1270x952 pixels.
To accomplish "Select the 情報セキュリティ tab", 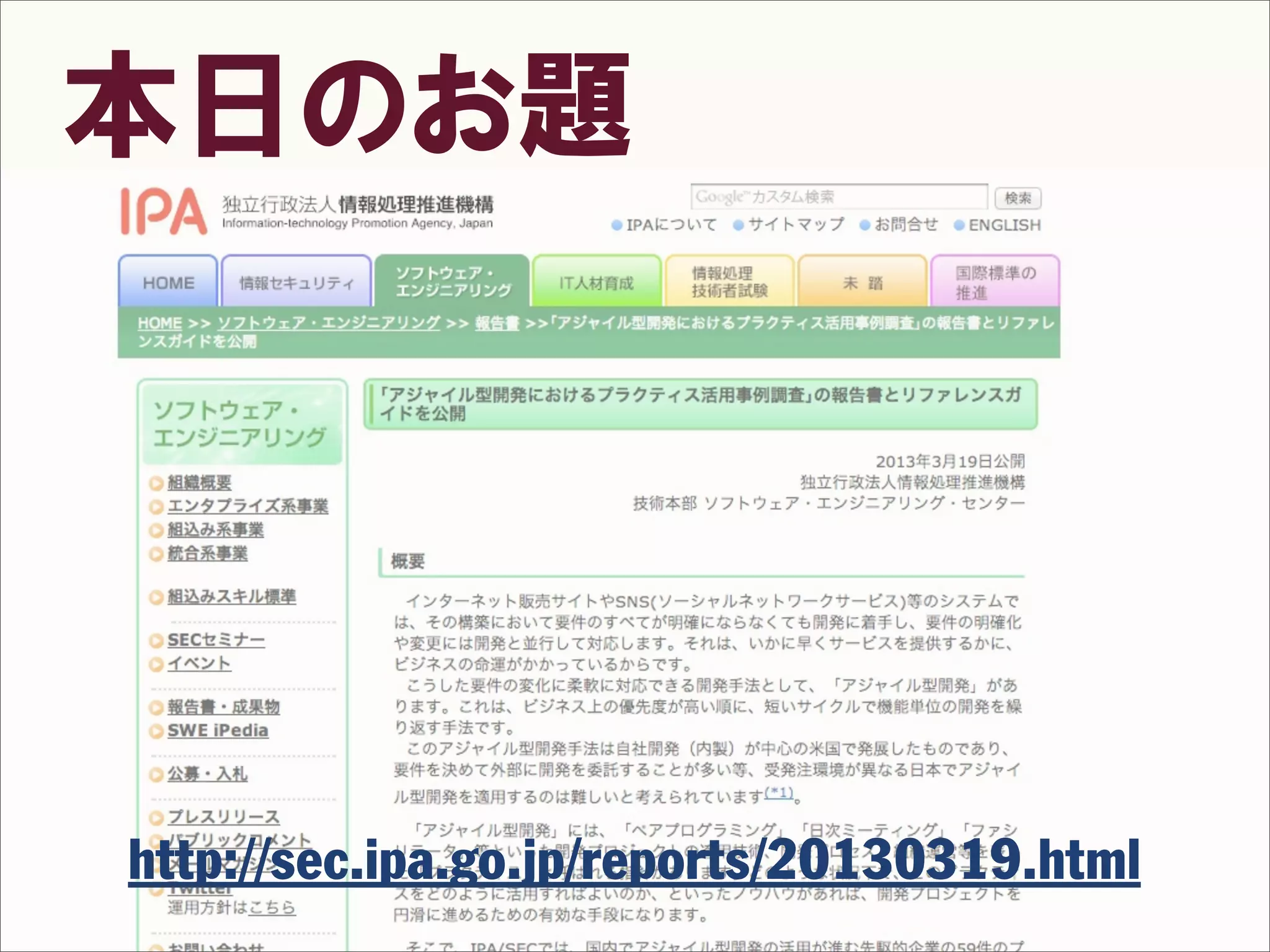I will (x=296, y=281).
